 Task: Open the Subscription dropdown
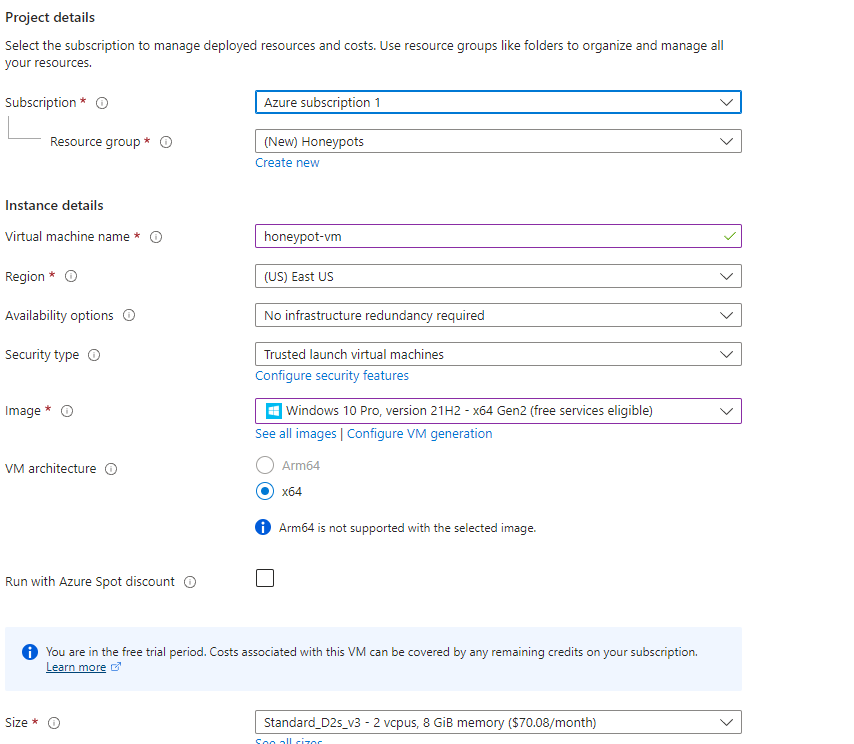tap(498, 102)
